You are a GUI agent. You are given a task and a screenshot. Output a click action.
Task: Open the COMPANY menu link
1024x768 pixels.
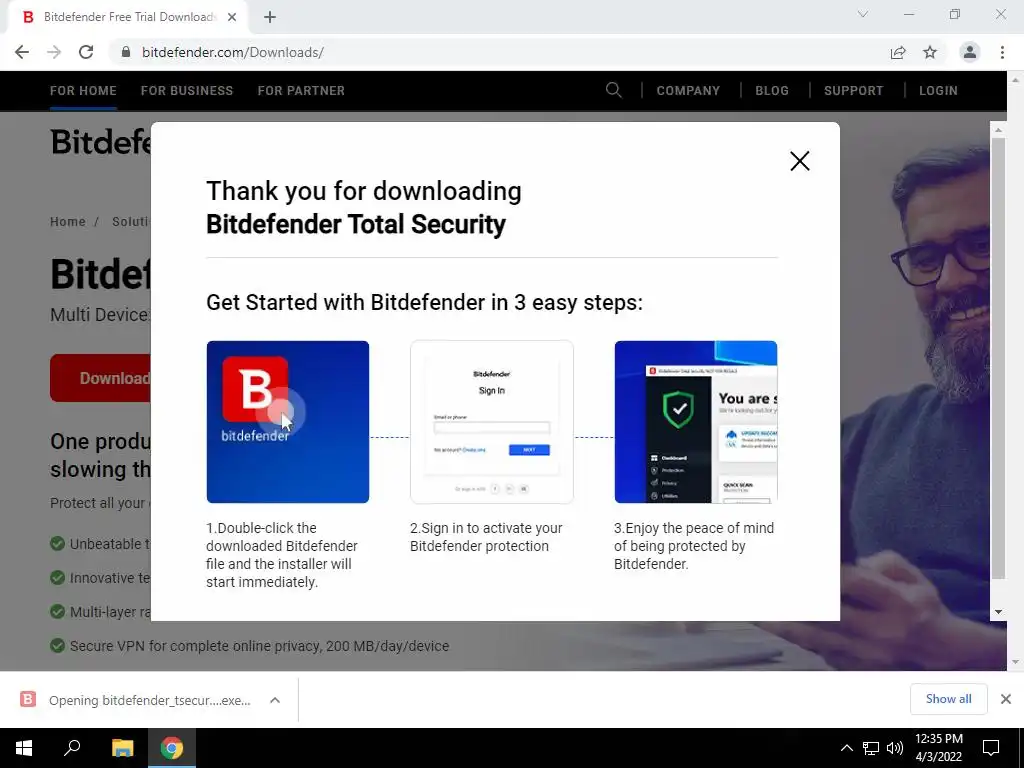click(x=688, y=91)
